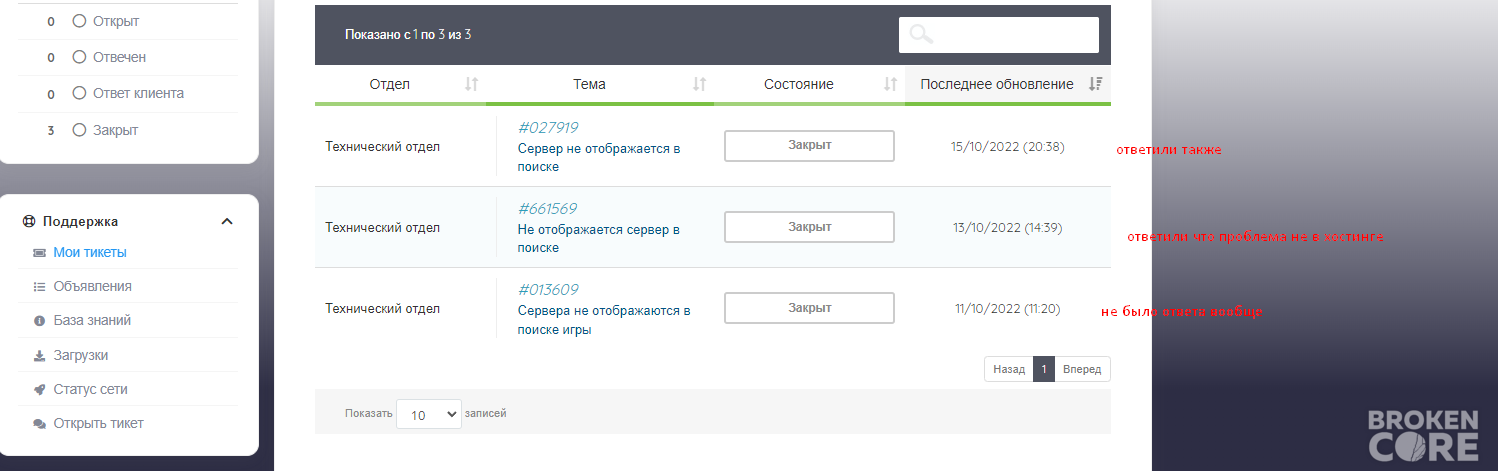Select the Ответ клиента radio button
Image resolution: width=1498 pixels, height=471 pixels.
(80, 94)
